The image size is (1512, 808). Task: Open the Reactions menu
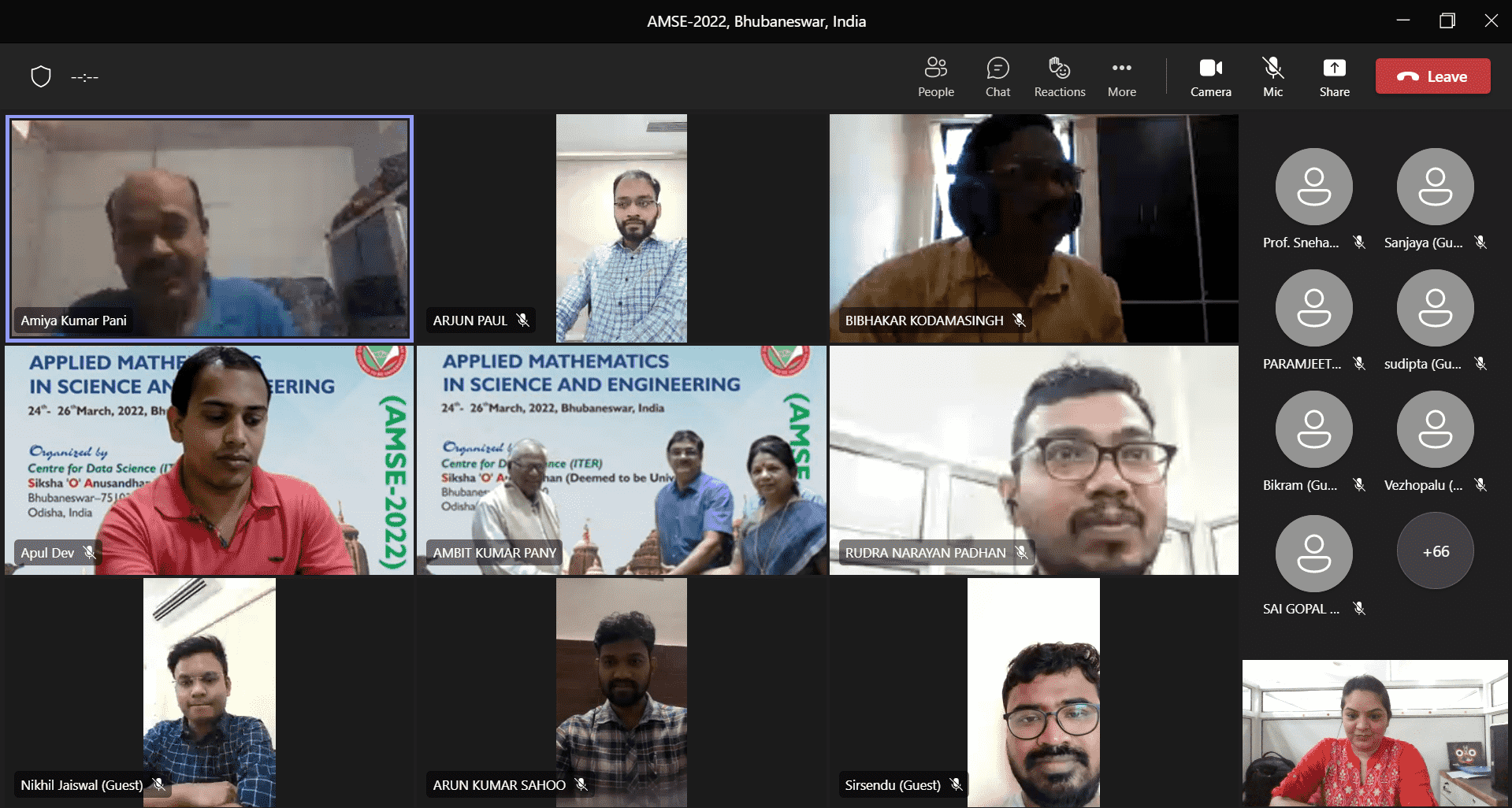[1059, 76]
